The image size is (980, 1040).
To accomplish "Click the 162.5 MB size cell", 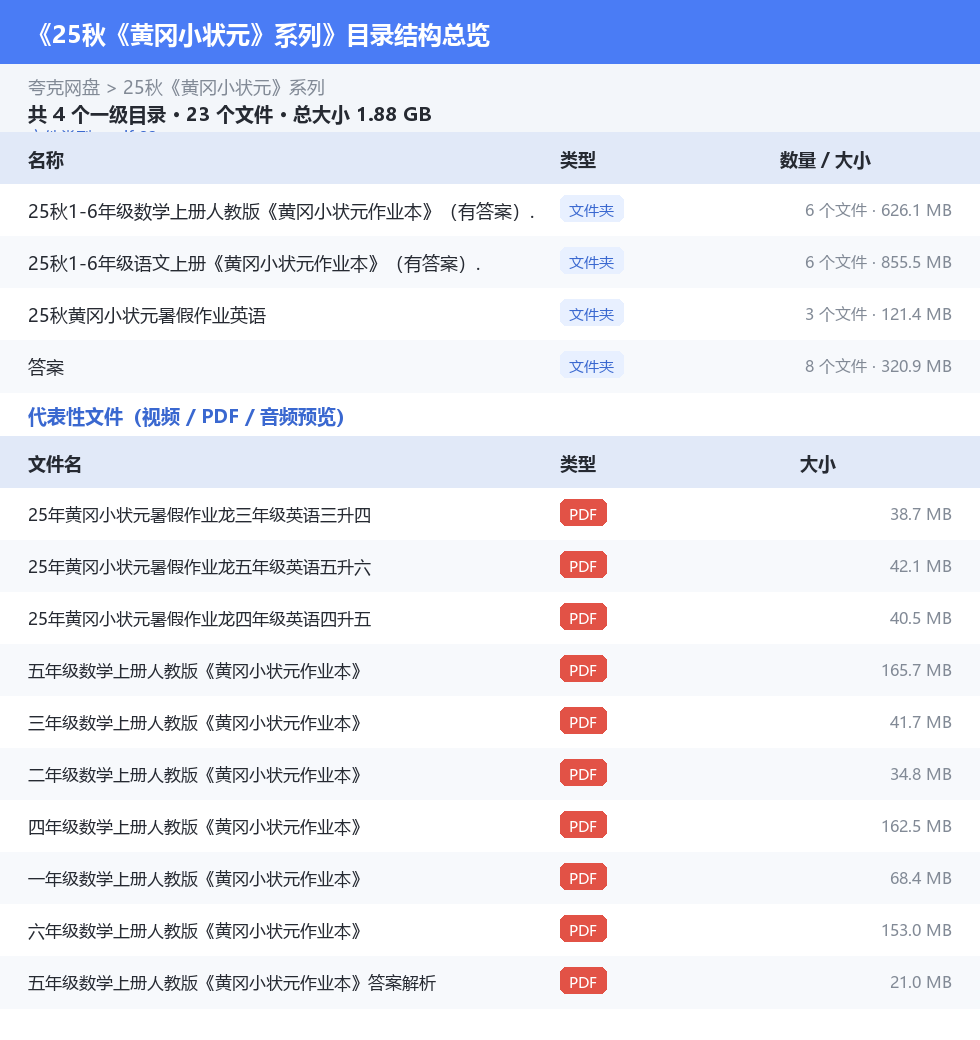I will [916, 826].
